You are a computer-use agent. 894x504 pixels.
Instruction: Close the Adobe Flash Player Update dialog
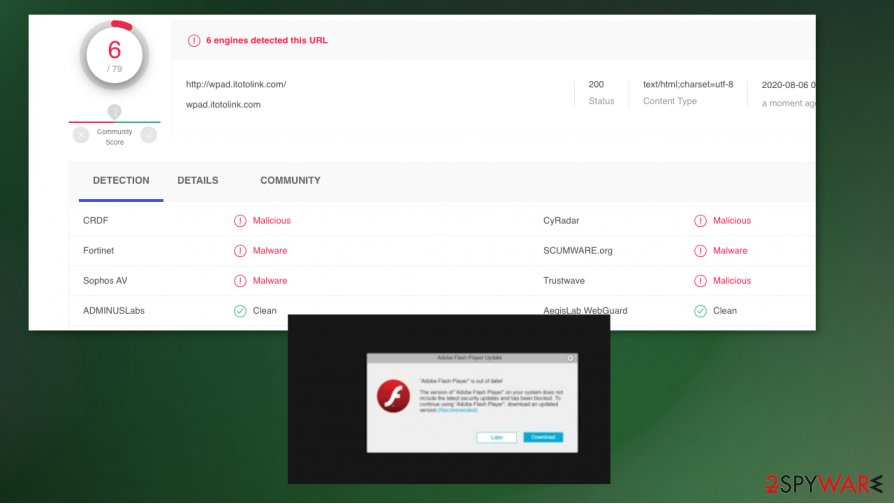(x=570, y=358)
